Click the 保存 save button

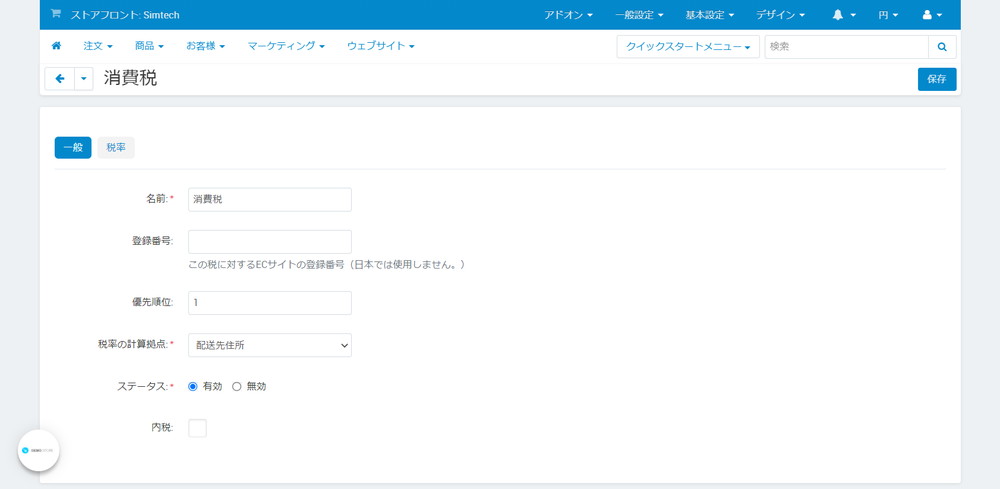(x=937, y=79)
